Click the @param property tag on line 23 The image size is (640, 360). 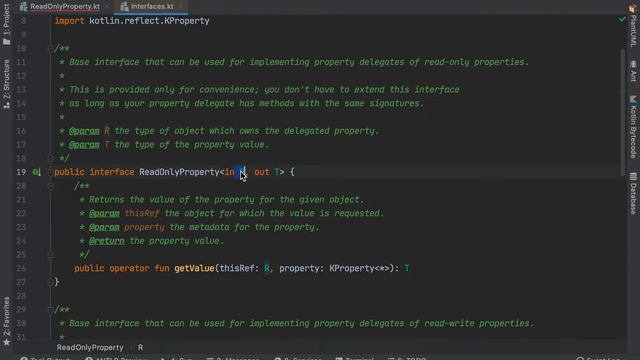point(104,227)
